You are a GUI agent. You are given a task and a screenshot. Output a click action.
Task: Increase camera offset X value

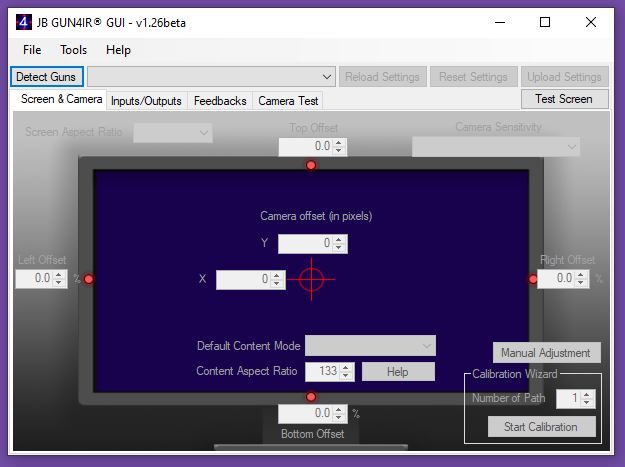point(277,275)
